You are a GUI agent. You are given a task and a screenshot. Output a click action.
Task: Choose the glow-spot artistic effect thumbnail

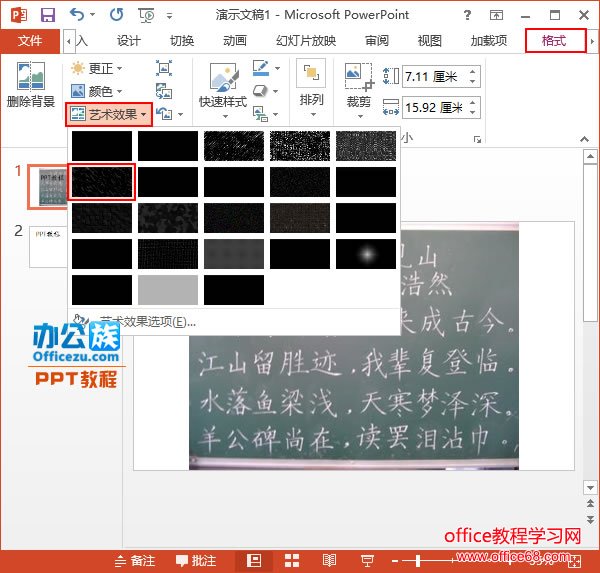click(x=366, y=254)
